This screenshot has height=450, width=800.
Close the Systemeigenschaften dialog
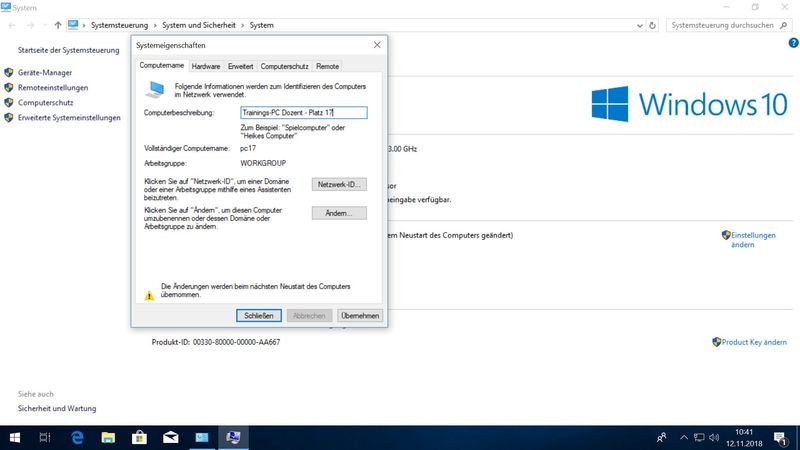(377, 45)
